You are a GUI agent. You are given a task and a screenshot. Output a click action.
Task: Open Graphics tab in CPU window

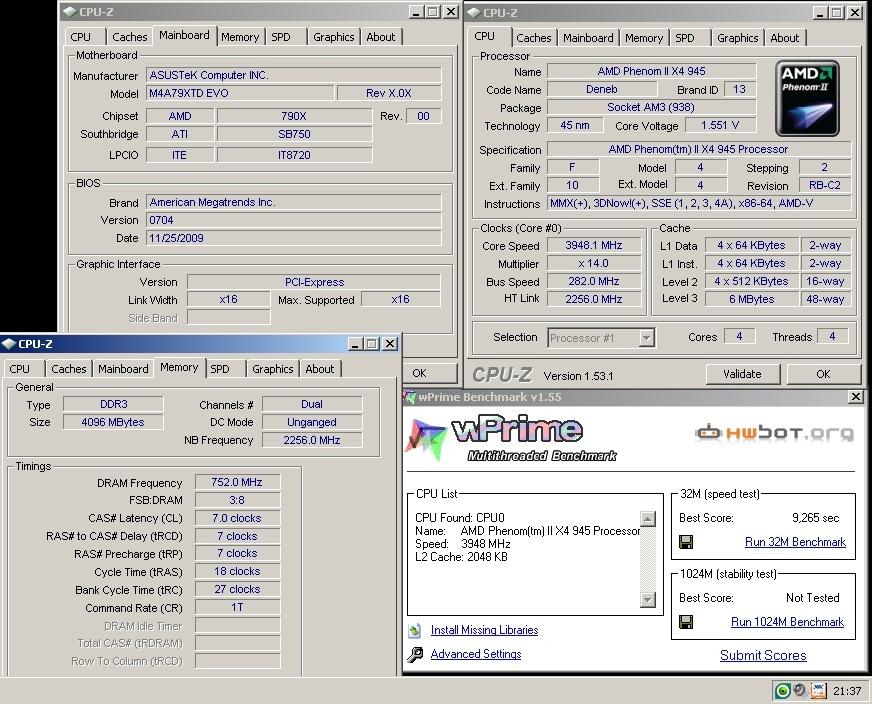pyautogui.click(x=737, y=38)
